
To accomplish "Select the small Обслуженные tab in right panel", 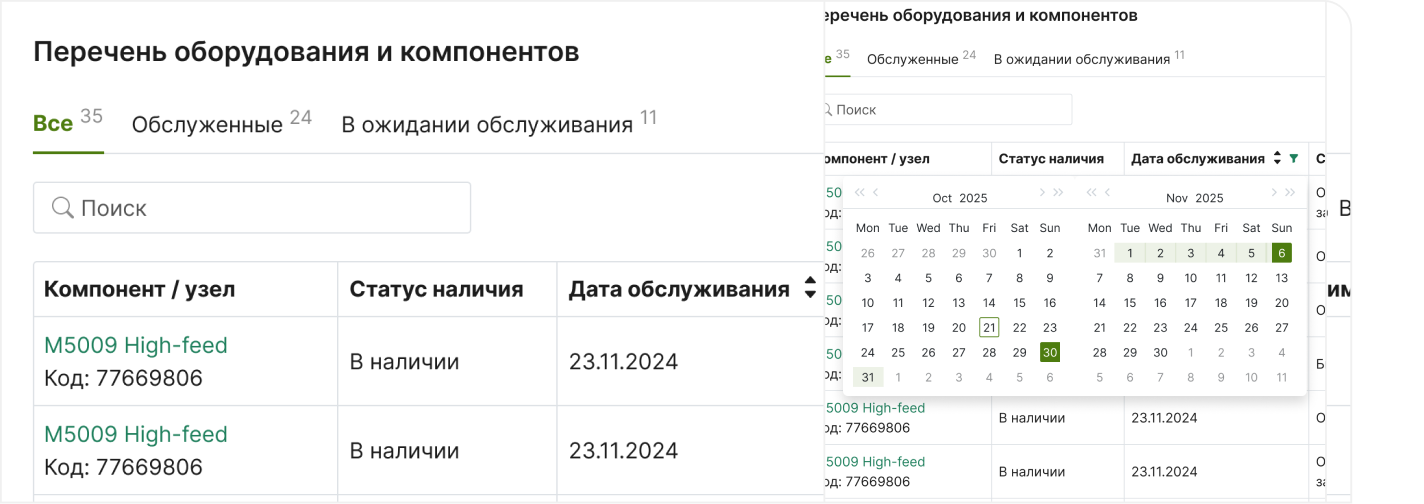I will coord(912,59).
